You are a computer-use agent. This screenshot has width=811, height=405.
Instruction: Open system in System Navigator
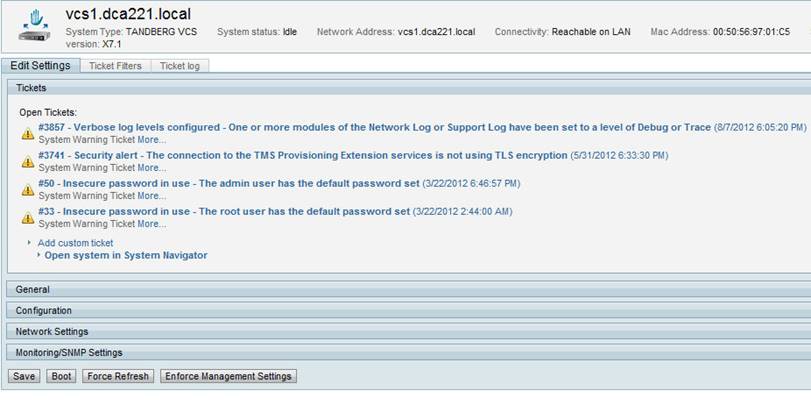[126, 256]
